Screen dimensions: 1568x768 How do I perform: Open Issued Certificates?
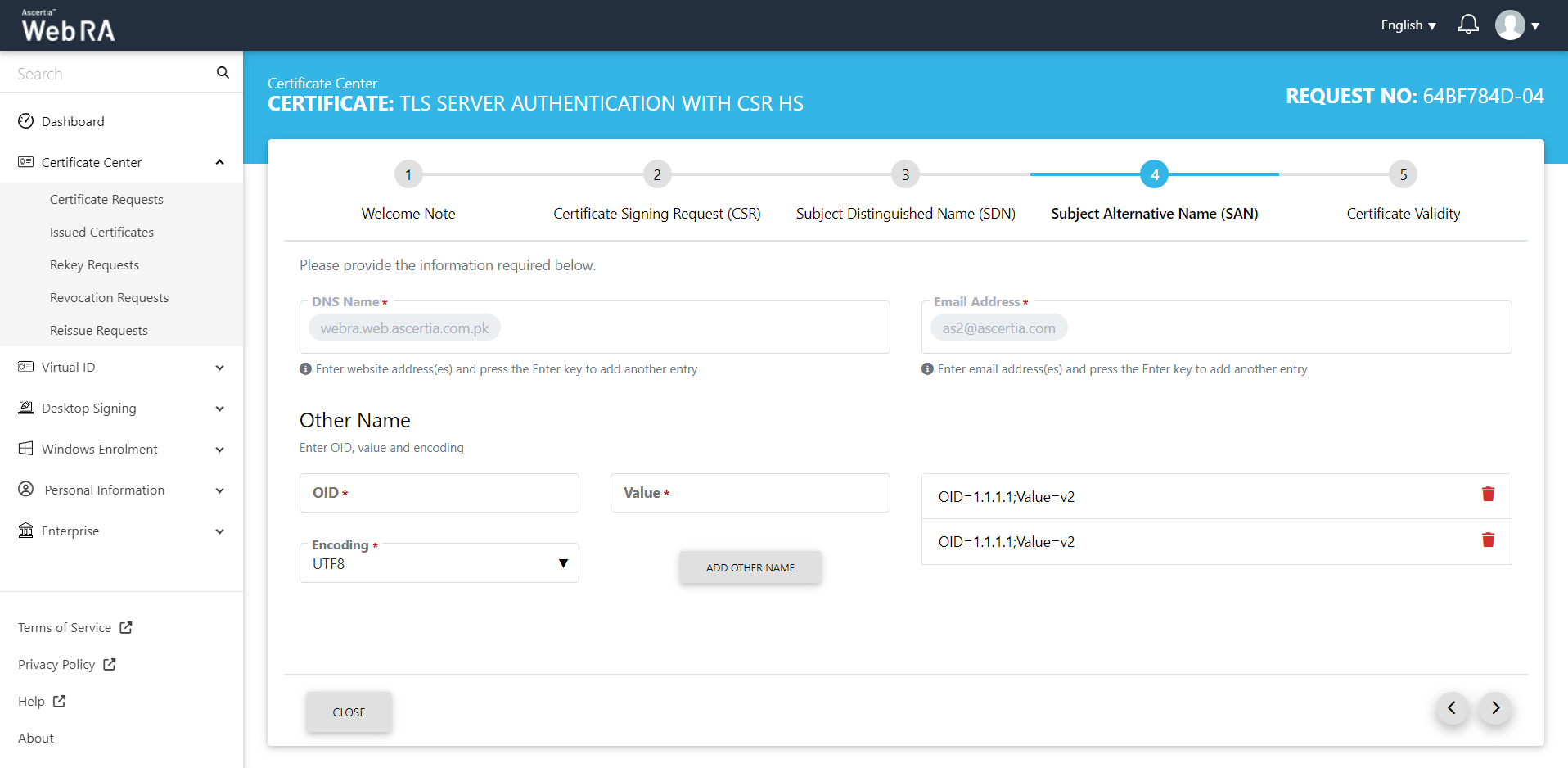[x=101, y=232]
